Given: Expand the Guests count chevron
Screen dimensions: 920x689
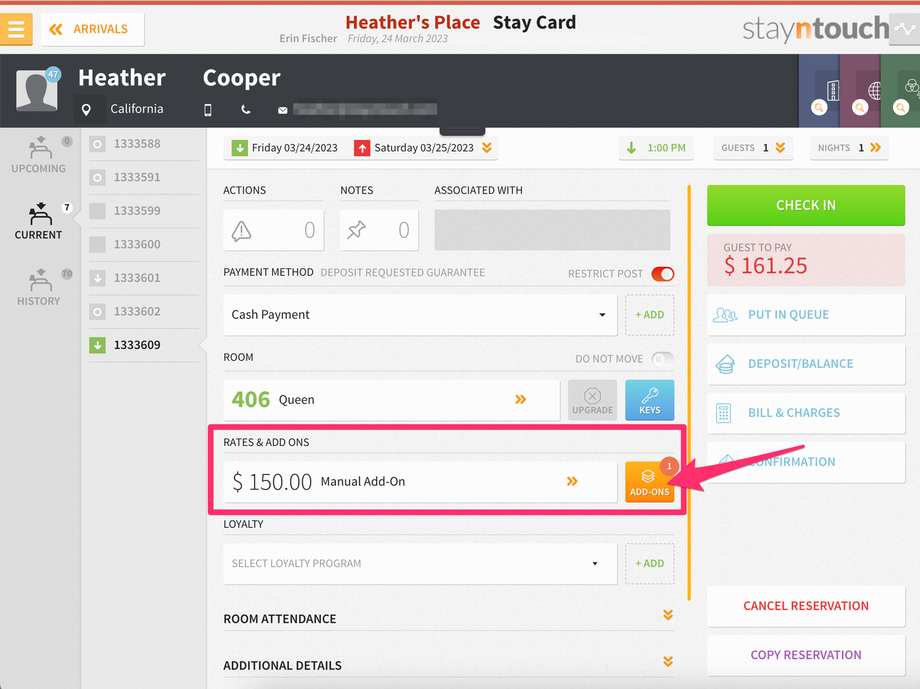Looking at the screenshot, I should pos(780,147).
